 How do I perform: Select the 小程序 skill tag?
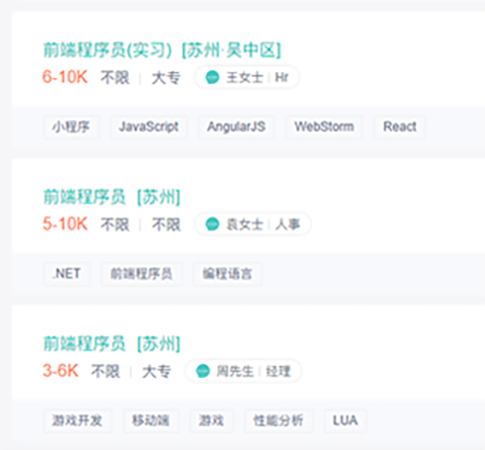[71, 127]
